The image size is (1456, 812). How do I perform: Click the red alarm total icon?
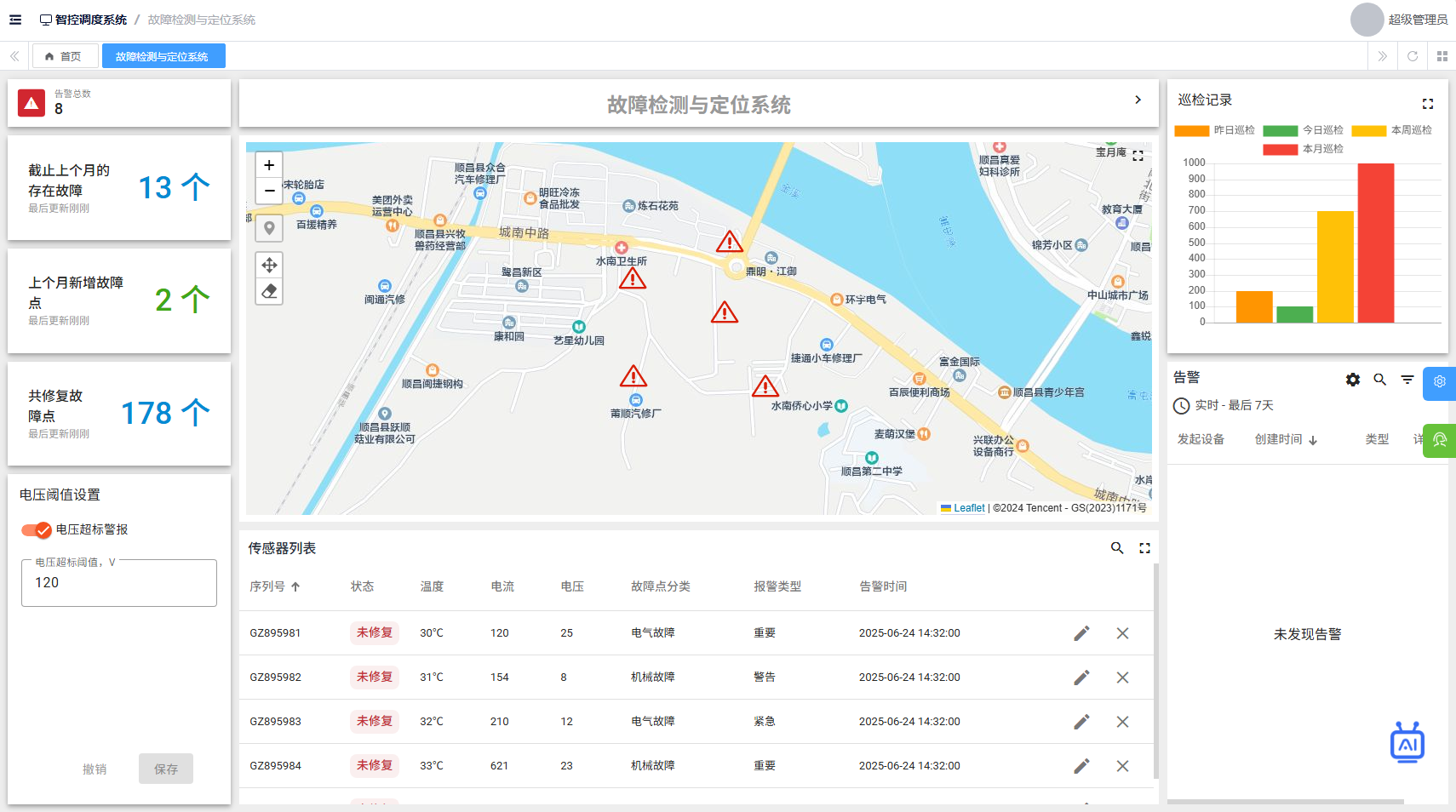[x=32, y=103]
